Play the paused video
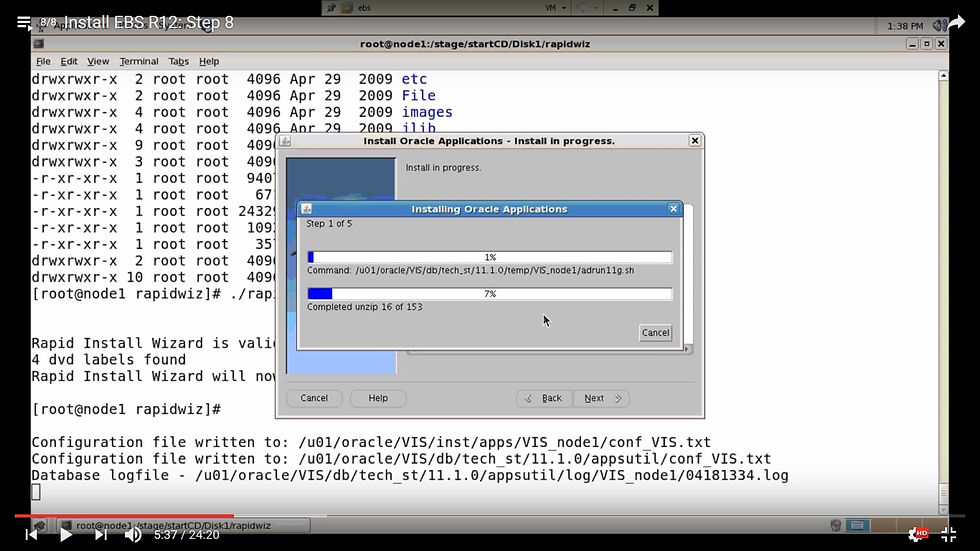 (x=65, y=535)
